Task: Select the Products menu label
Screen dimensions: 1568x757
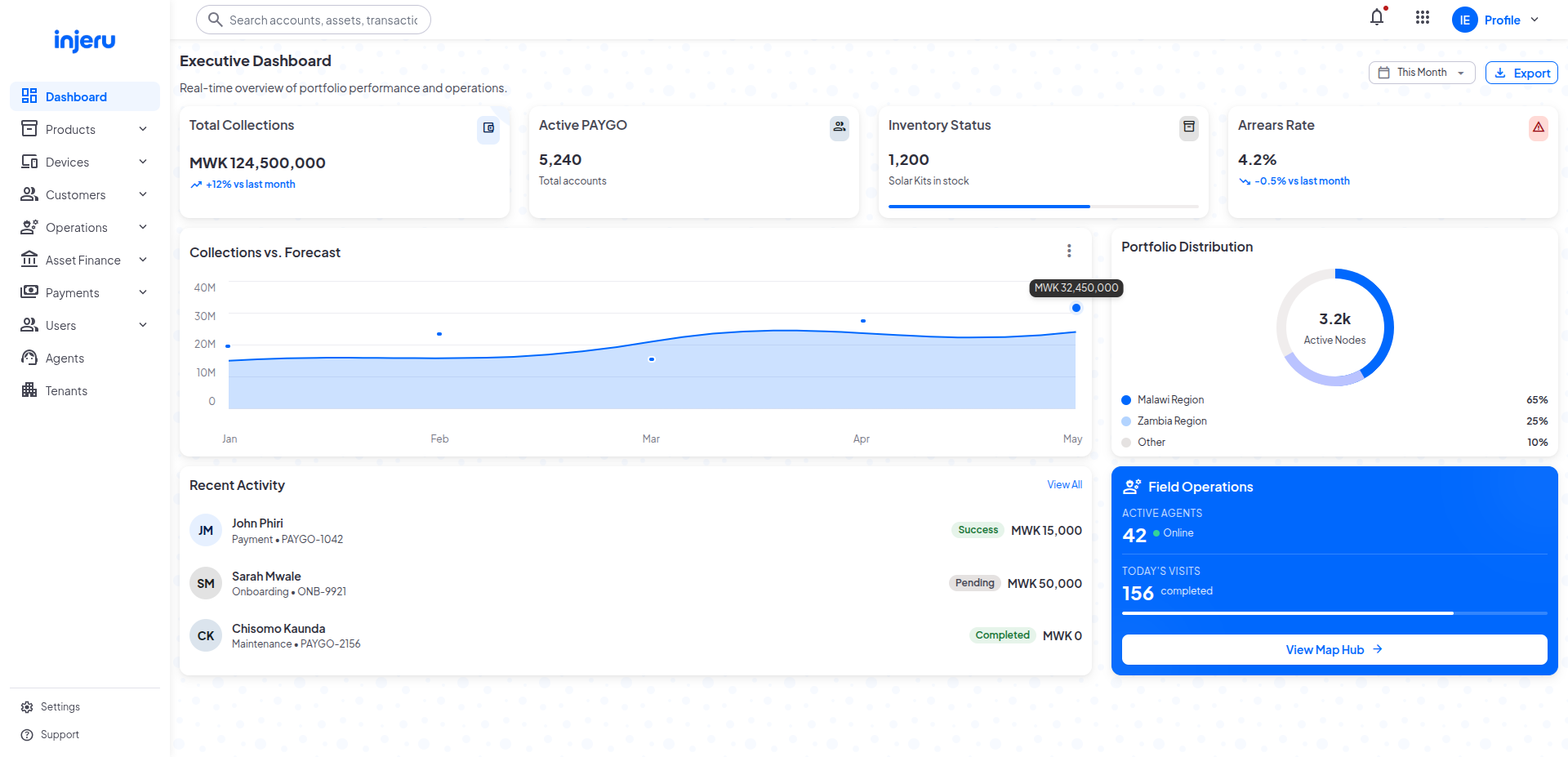Action: click(70, 130)
